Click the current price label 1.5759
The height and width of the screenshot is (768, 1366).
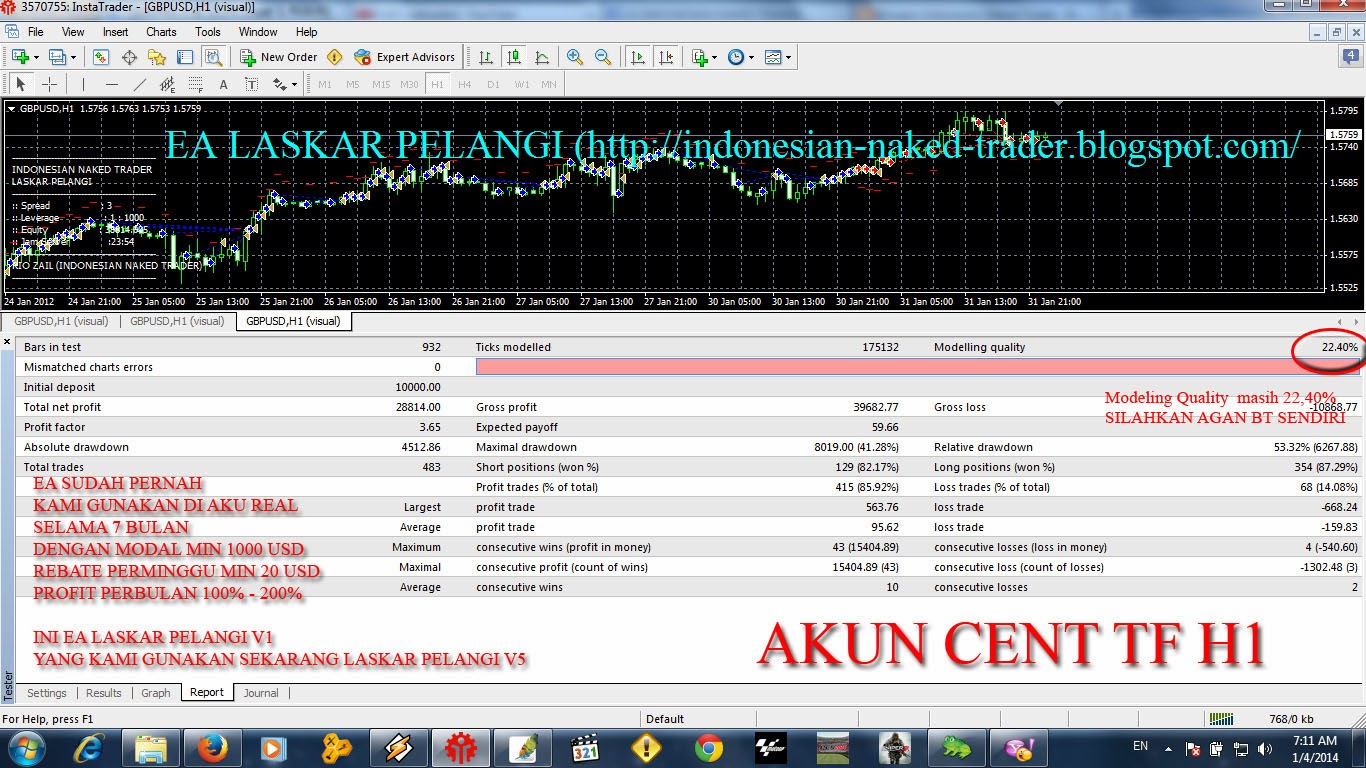1344,134
